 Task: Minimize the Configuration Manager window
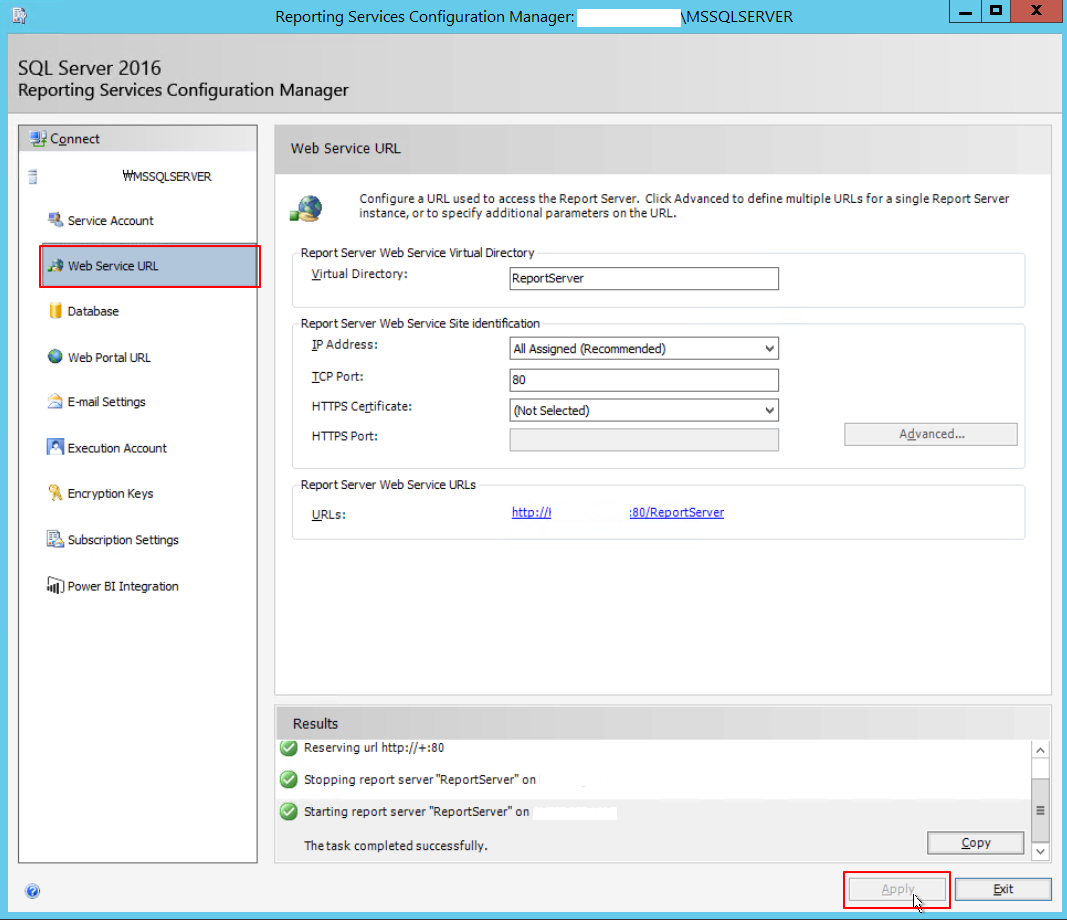[965, 12]
